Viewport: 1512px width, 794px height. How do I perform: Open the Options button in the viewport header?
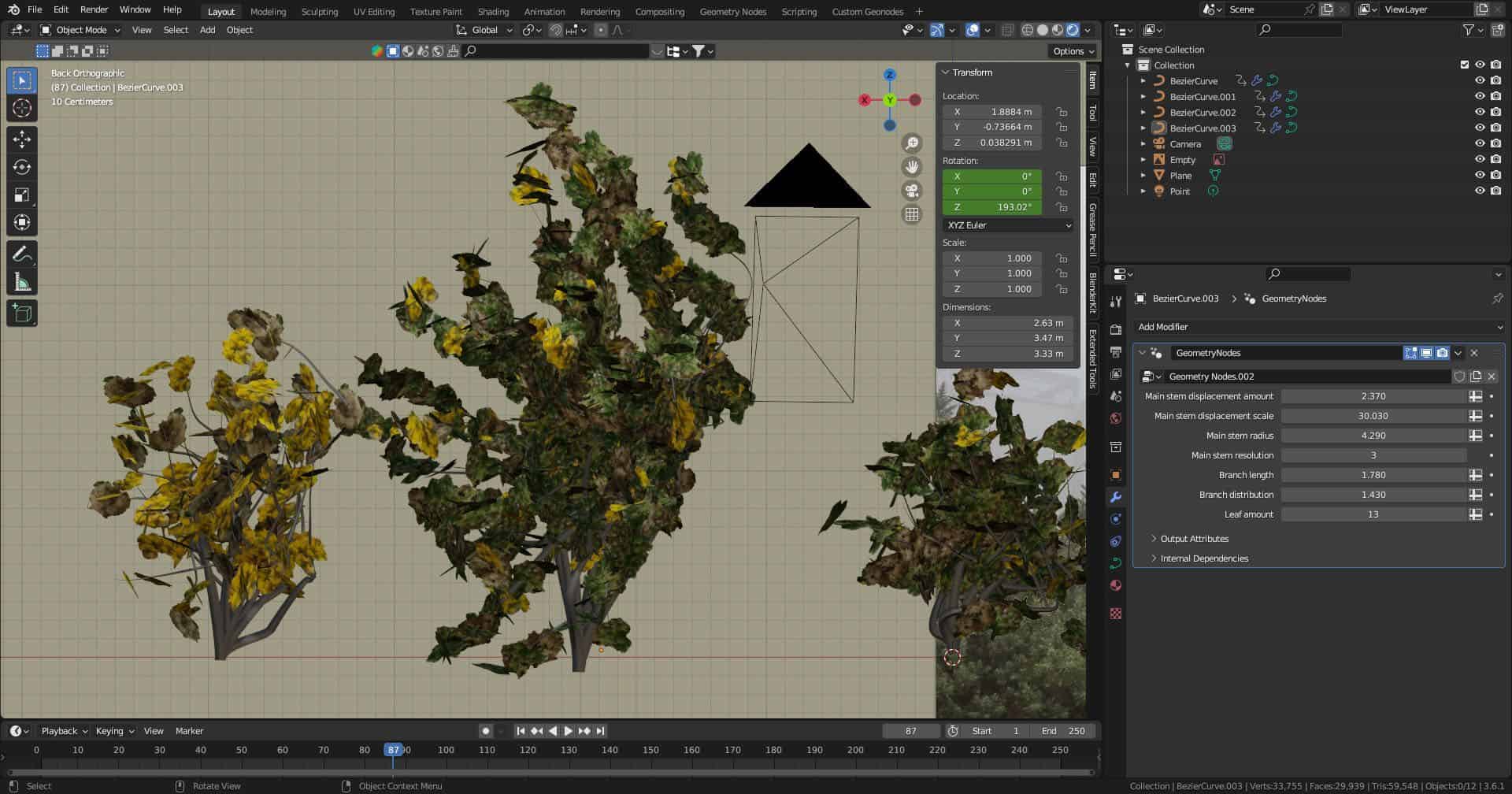tap(1071, 50)
